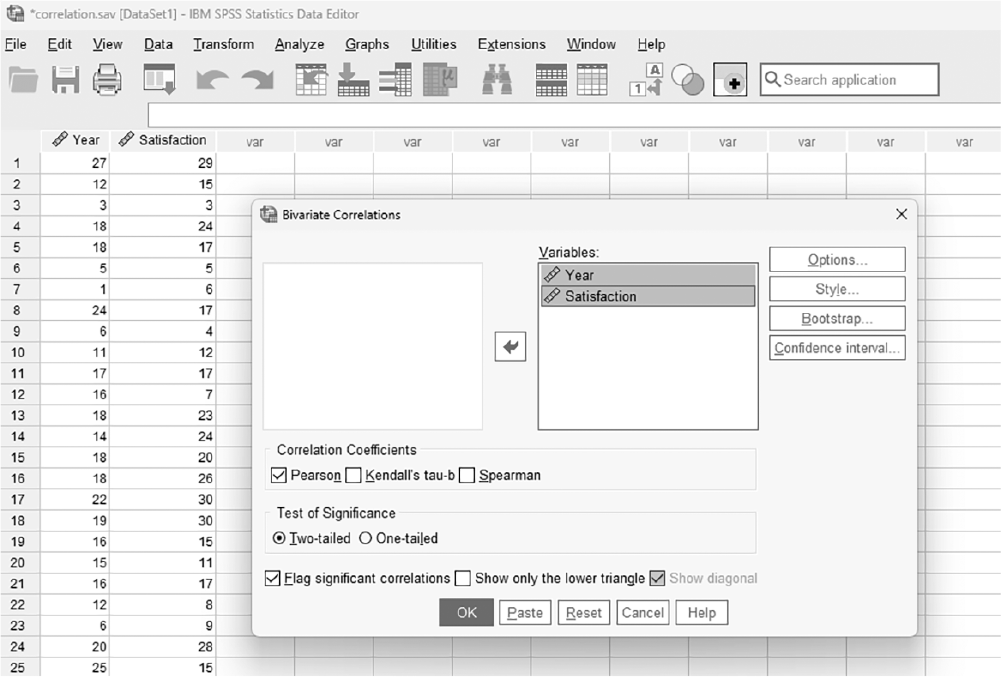Click the Print toolbar icon
The image size is (1001, 677).
coord(107,80)
